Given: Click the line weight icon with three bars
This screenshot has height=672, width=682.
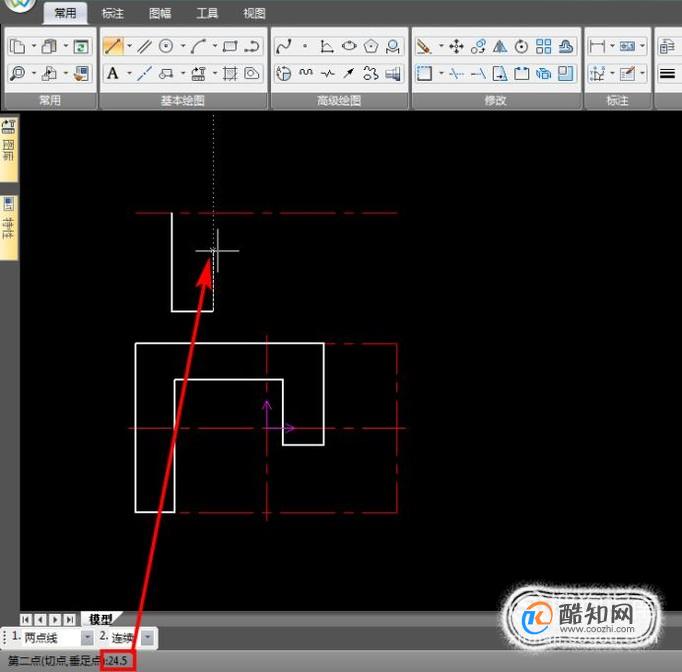Looking at the screenshot, I should pyautogui.click(x=667, y=73).
